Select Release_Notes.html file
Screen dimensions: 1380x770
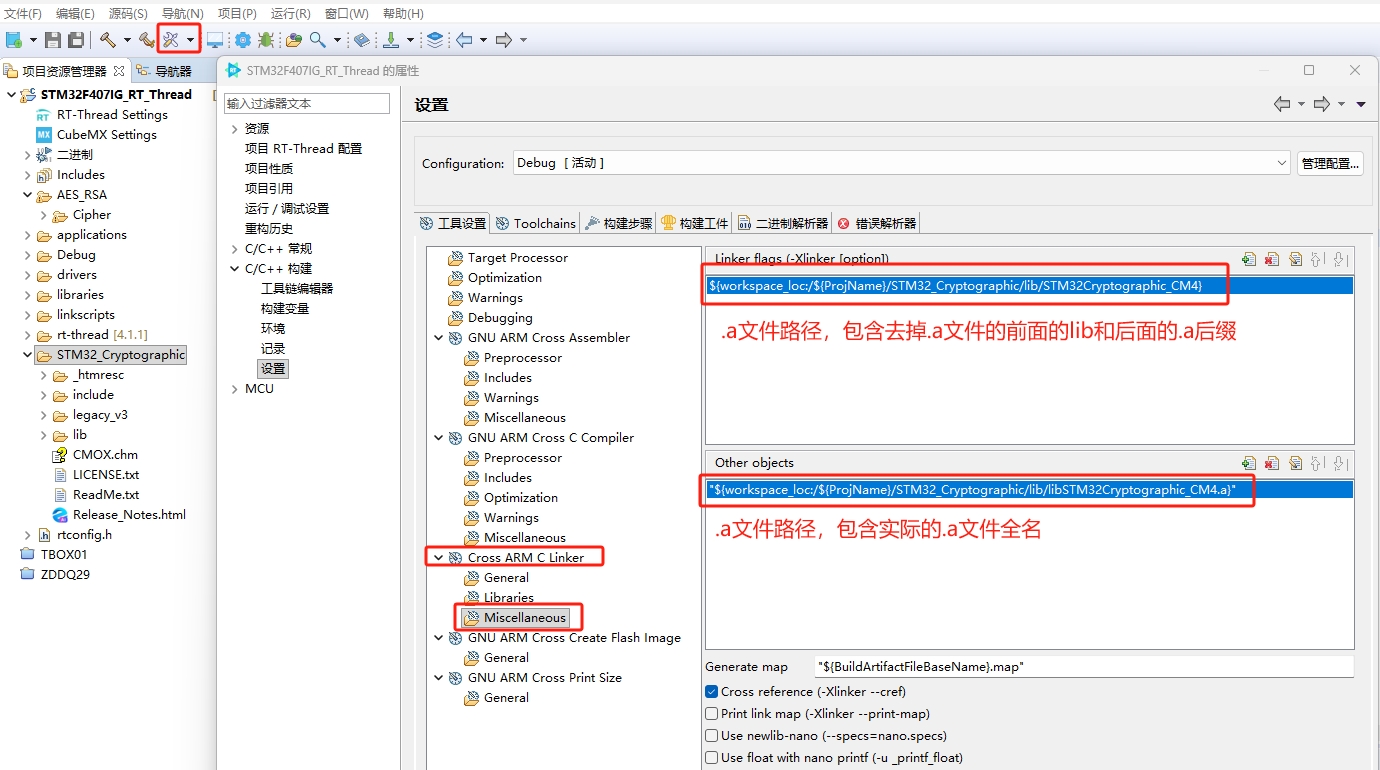click(129, 515)
